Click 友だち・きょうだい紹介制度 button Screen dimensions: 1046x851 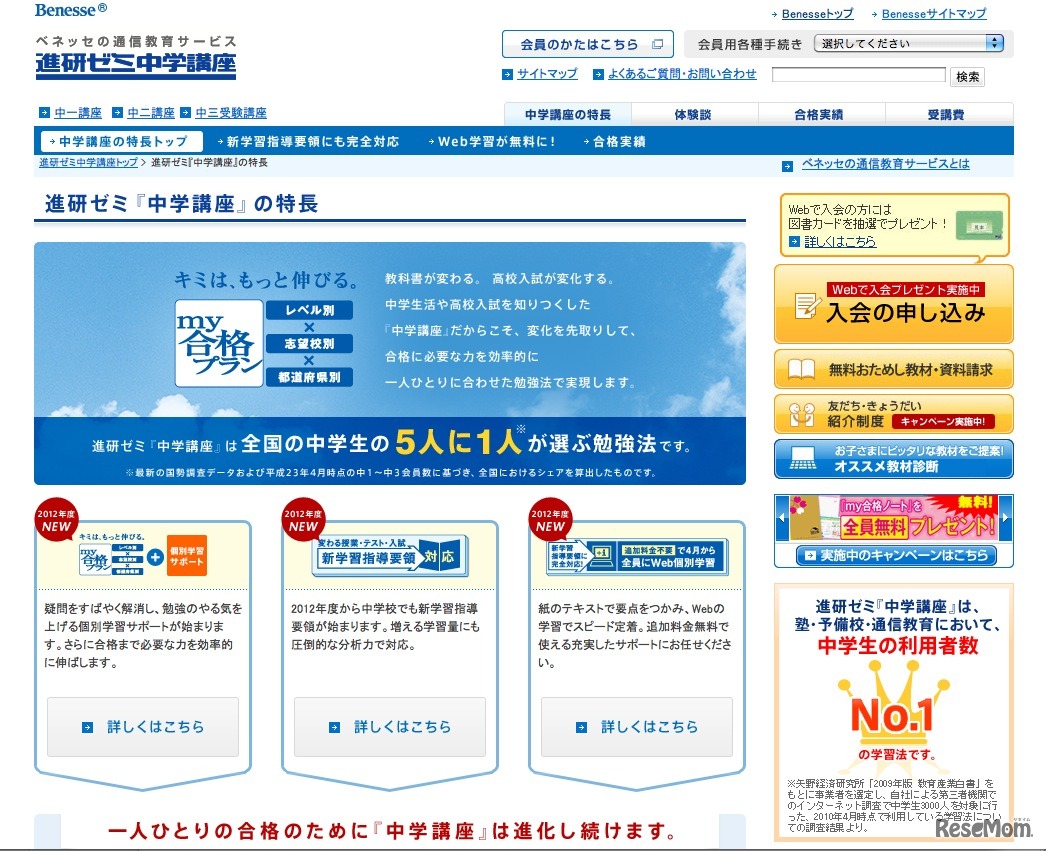(x=893, y=414)
